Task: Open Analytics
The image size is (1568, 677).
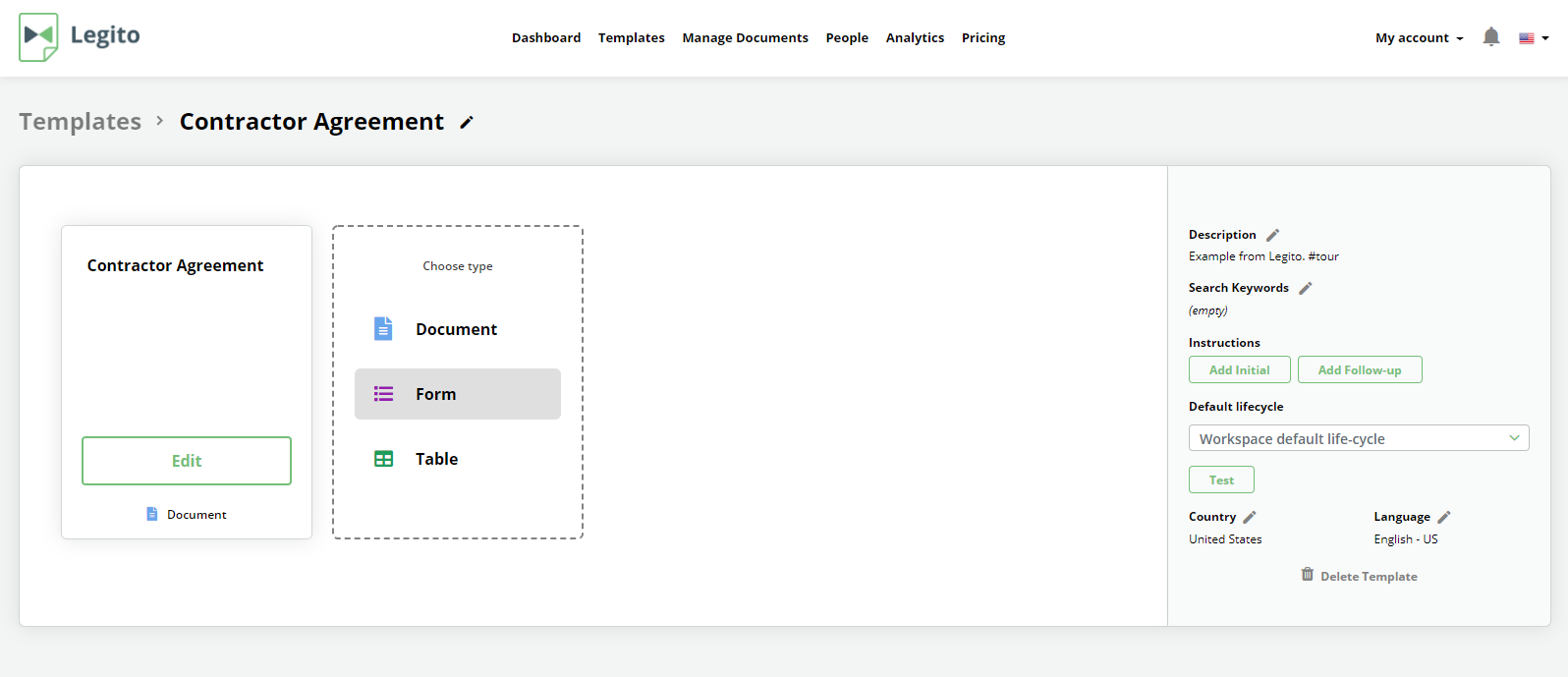Action: (x=915, y=38)
